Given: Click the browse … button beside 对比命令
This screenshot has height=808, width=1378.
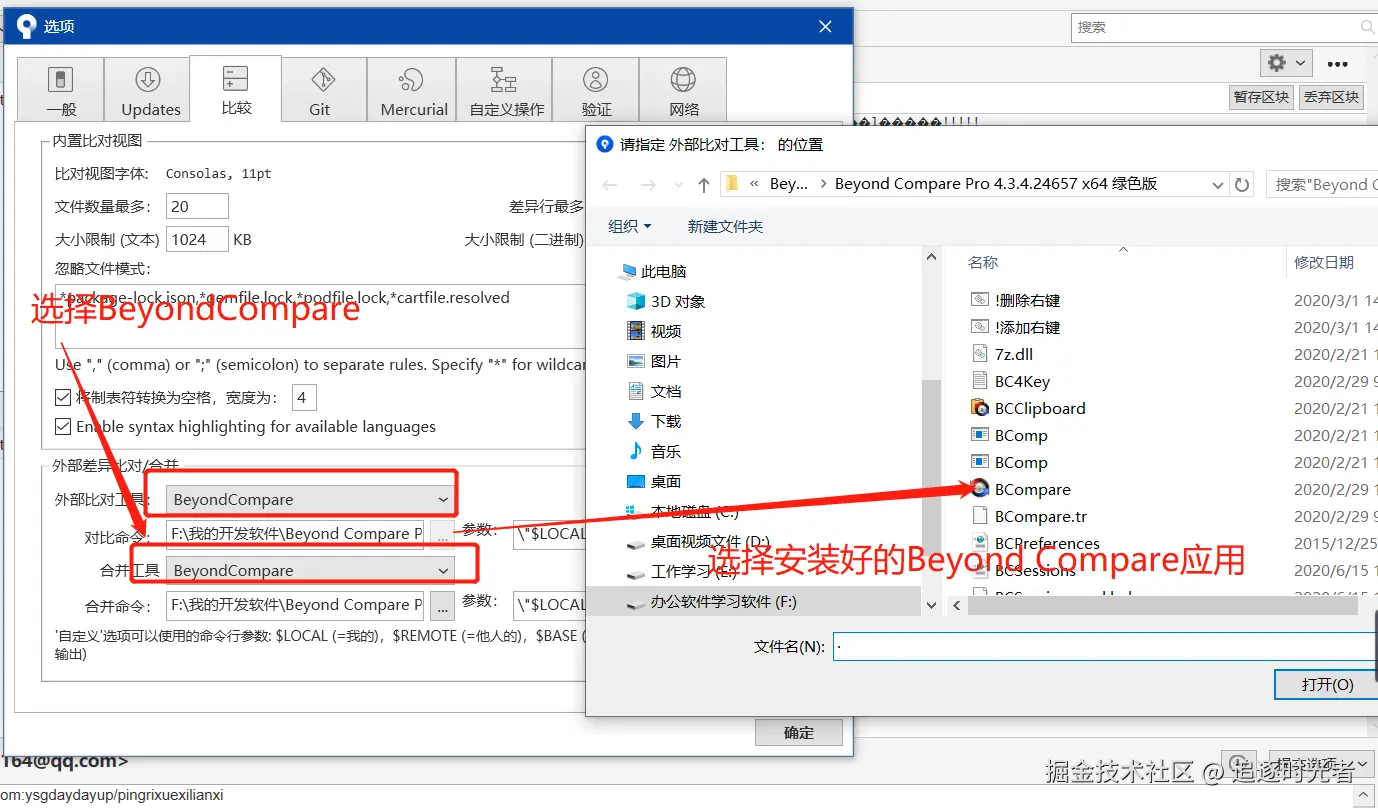Looking at the screenshot, I should pos(442,534).
